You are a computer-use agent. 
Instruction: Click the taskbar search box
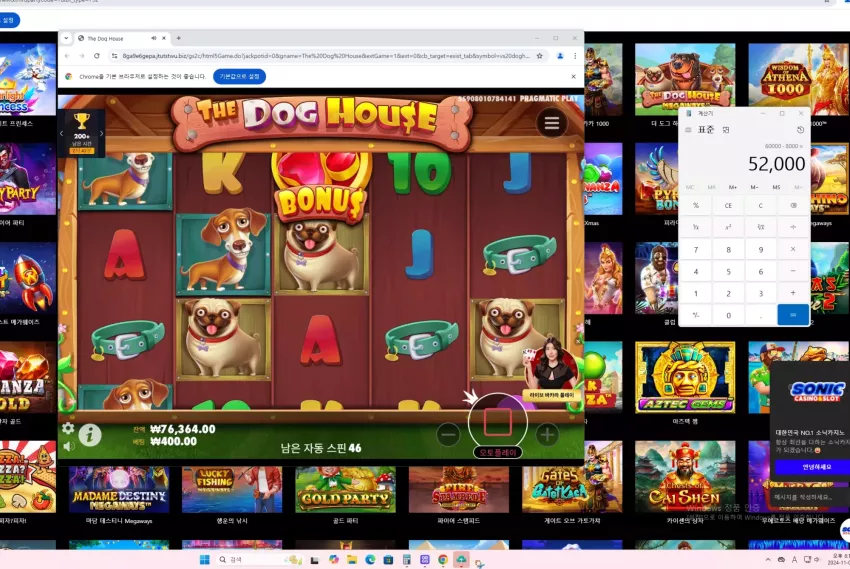tap(260, 559)
